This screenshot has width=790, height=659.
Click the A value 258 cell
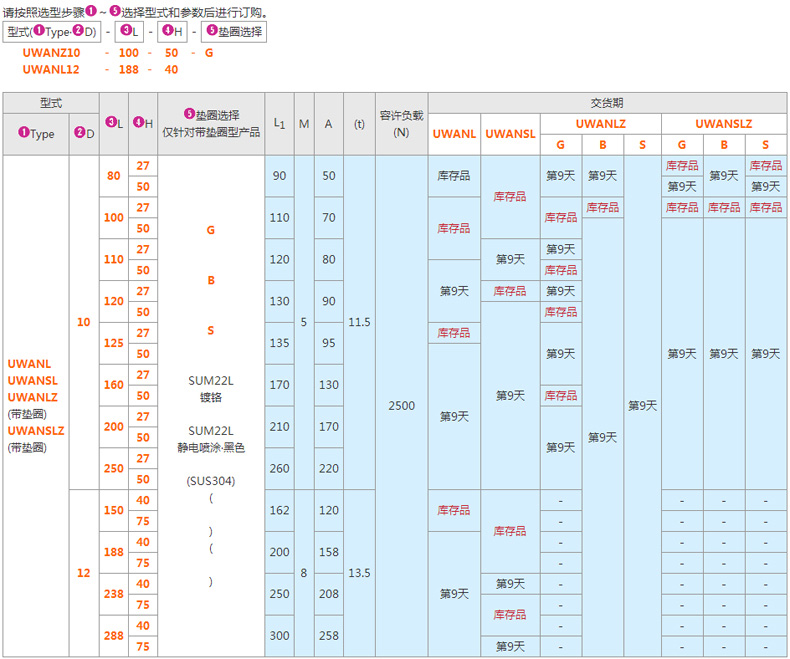click(328, 636)
